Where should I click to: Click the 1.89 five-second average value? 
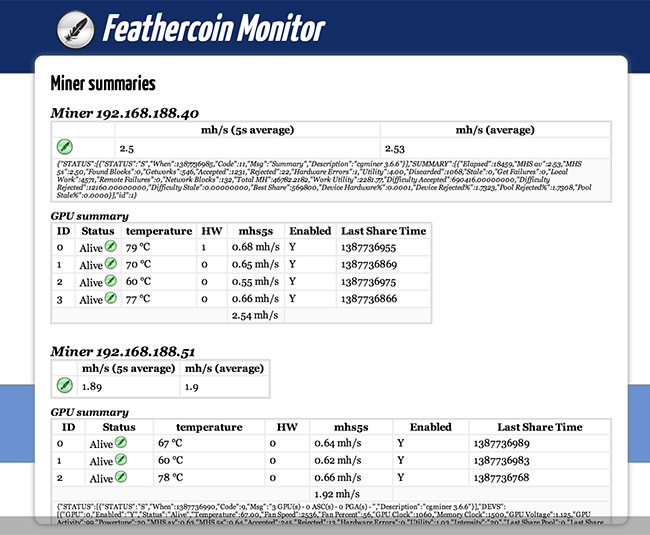[x=92, y=387]
